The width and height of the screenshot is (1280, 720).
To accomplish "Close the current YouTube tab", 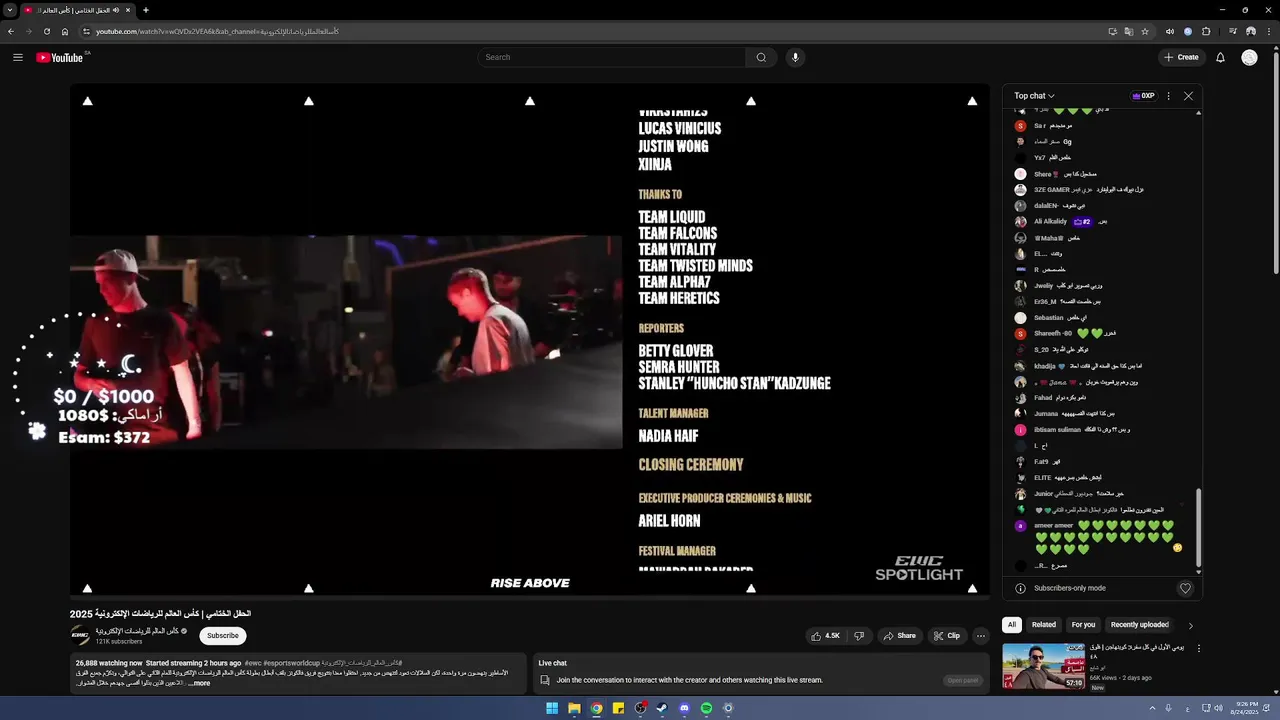I will [128, 10].
